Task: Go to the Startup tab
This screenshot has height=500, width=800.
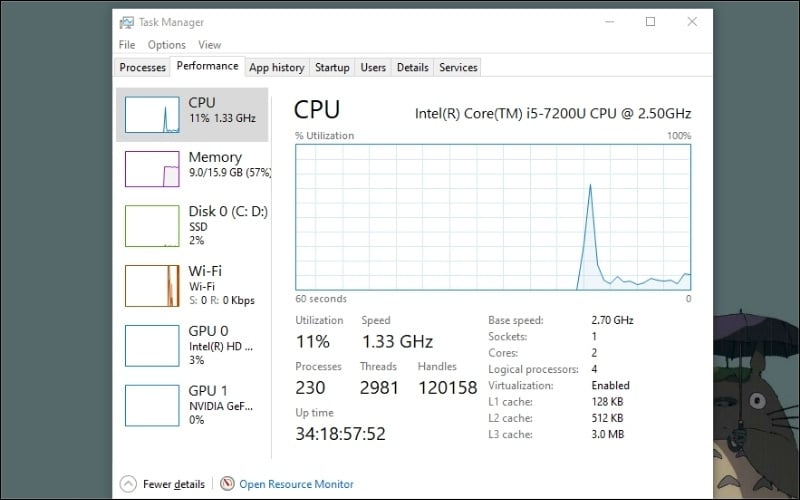Action: (x=332, y=67)
